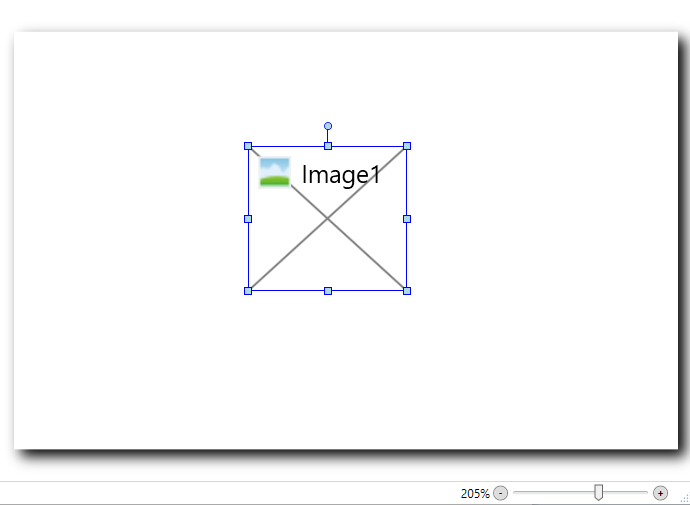The width and height of the screenshot is (690, 505).
Task: Click the top-left resize handle of Image1
Action: [248, 146]
